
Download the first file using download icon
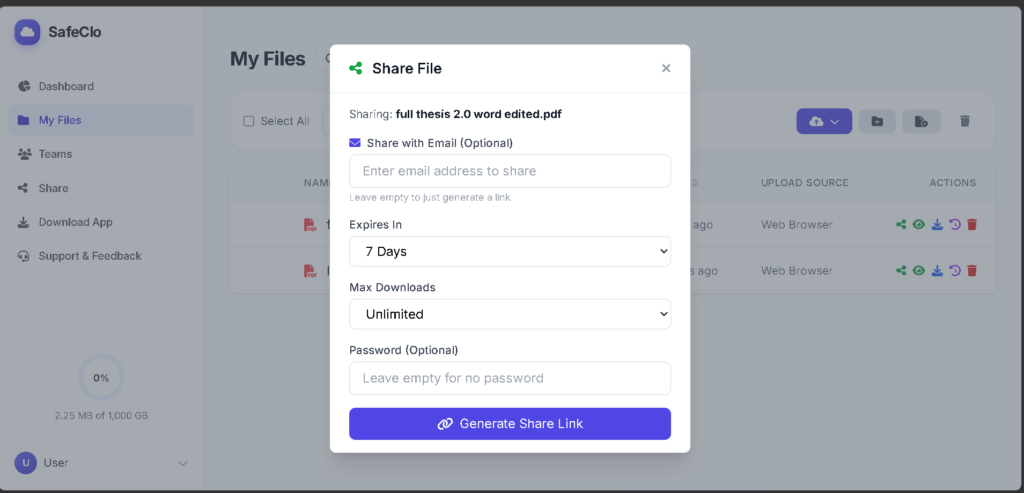pos(937,225)
